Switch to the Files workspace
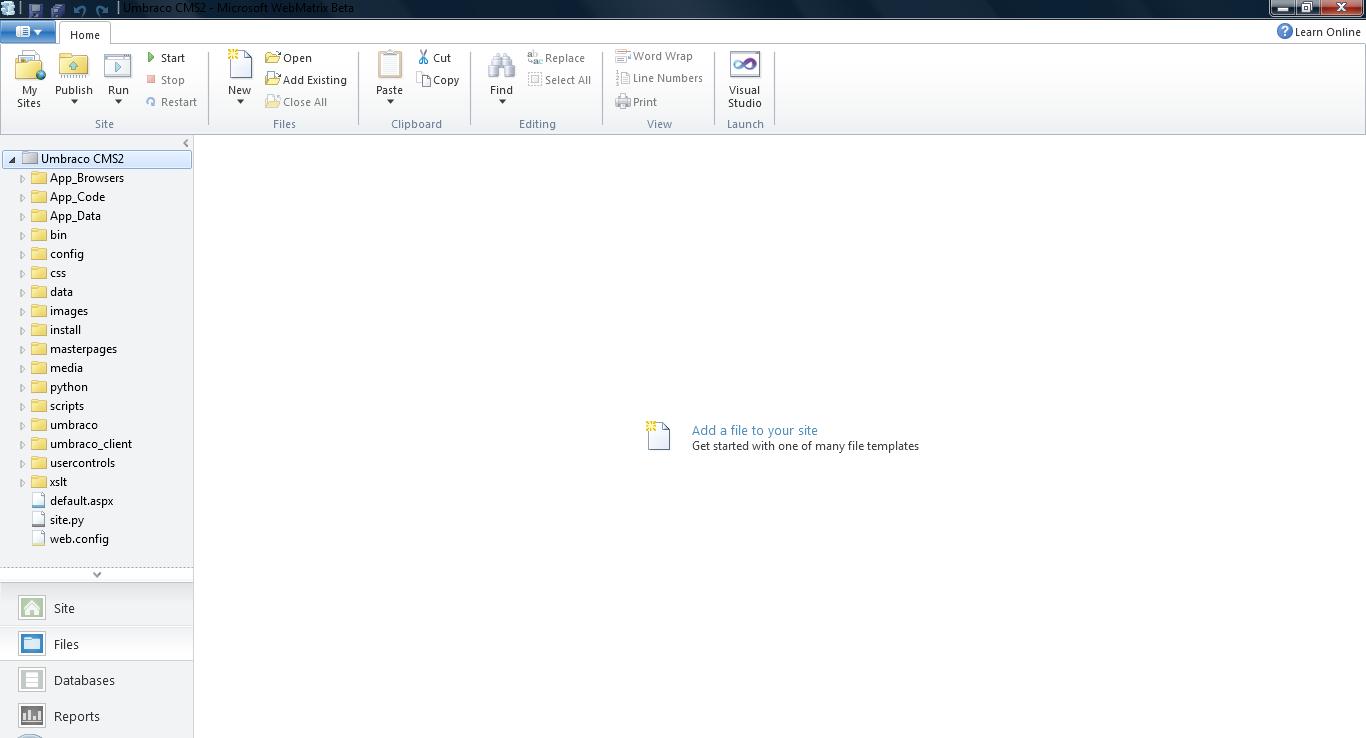This screenshot has width=1366, height=738. coord(96,644)
